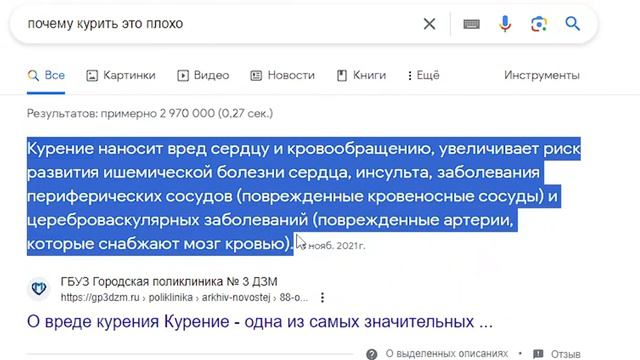The height and width of the screenshot is (360, 640).
Task: Open the on-screen keyboard icon
Action: 471,24
